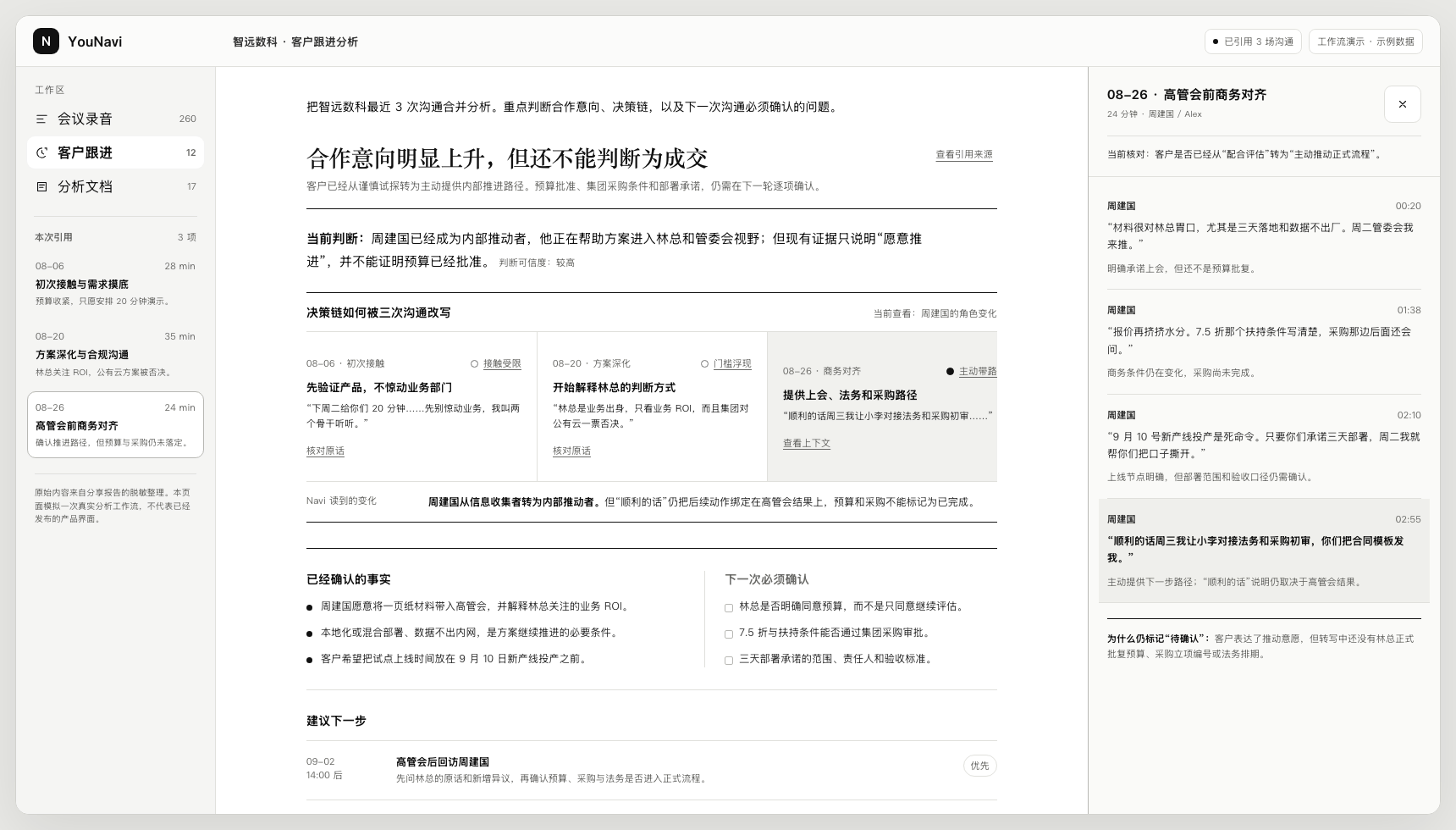This screenshot has width=1456, height=830.
Task: Click the 判断可信度：较高 label
Action: (537, 263)
